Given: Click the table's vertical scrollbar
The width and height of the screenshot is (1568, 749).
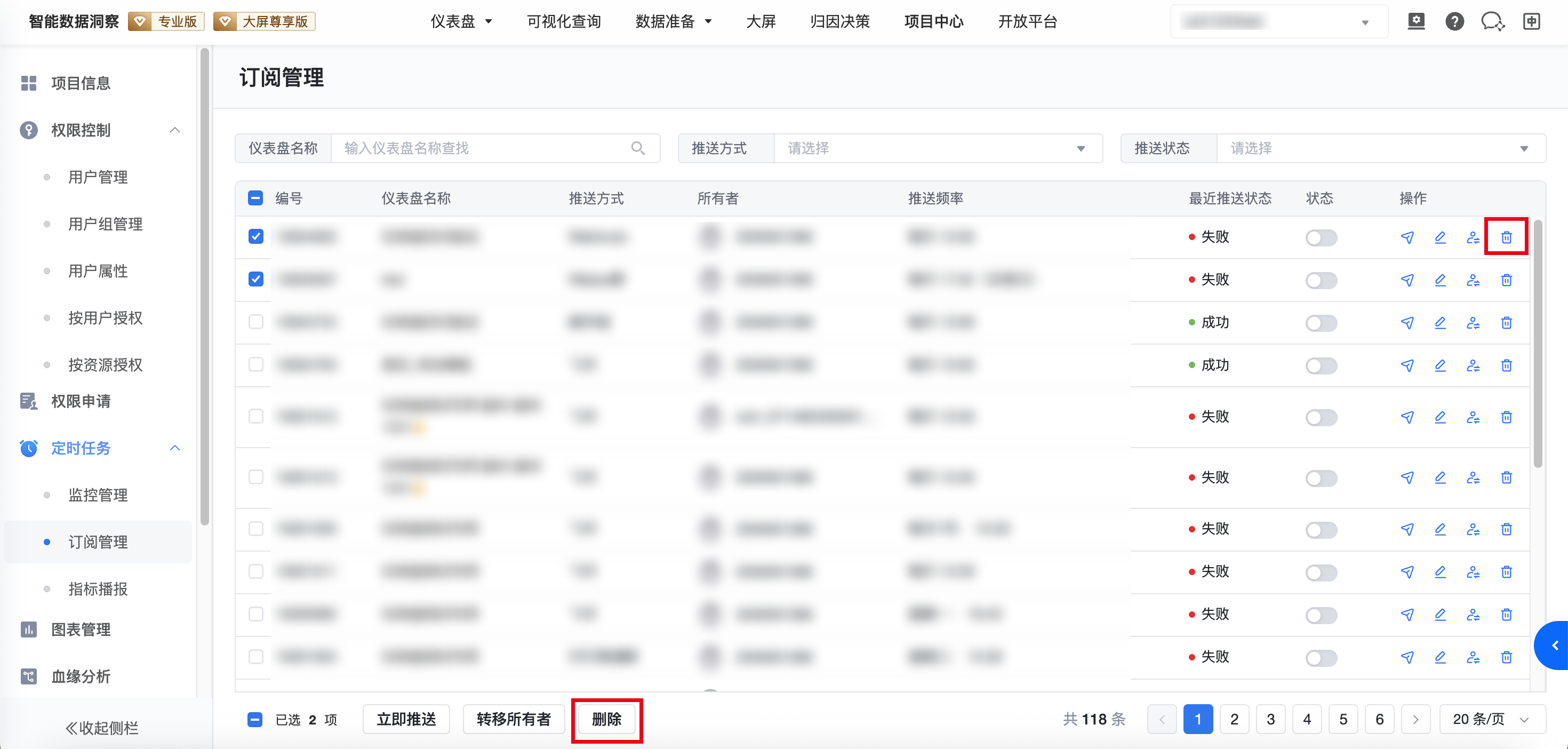Looking at the screenshot, I should [1538, 344].
